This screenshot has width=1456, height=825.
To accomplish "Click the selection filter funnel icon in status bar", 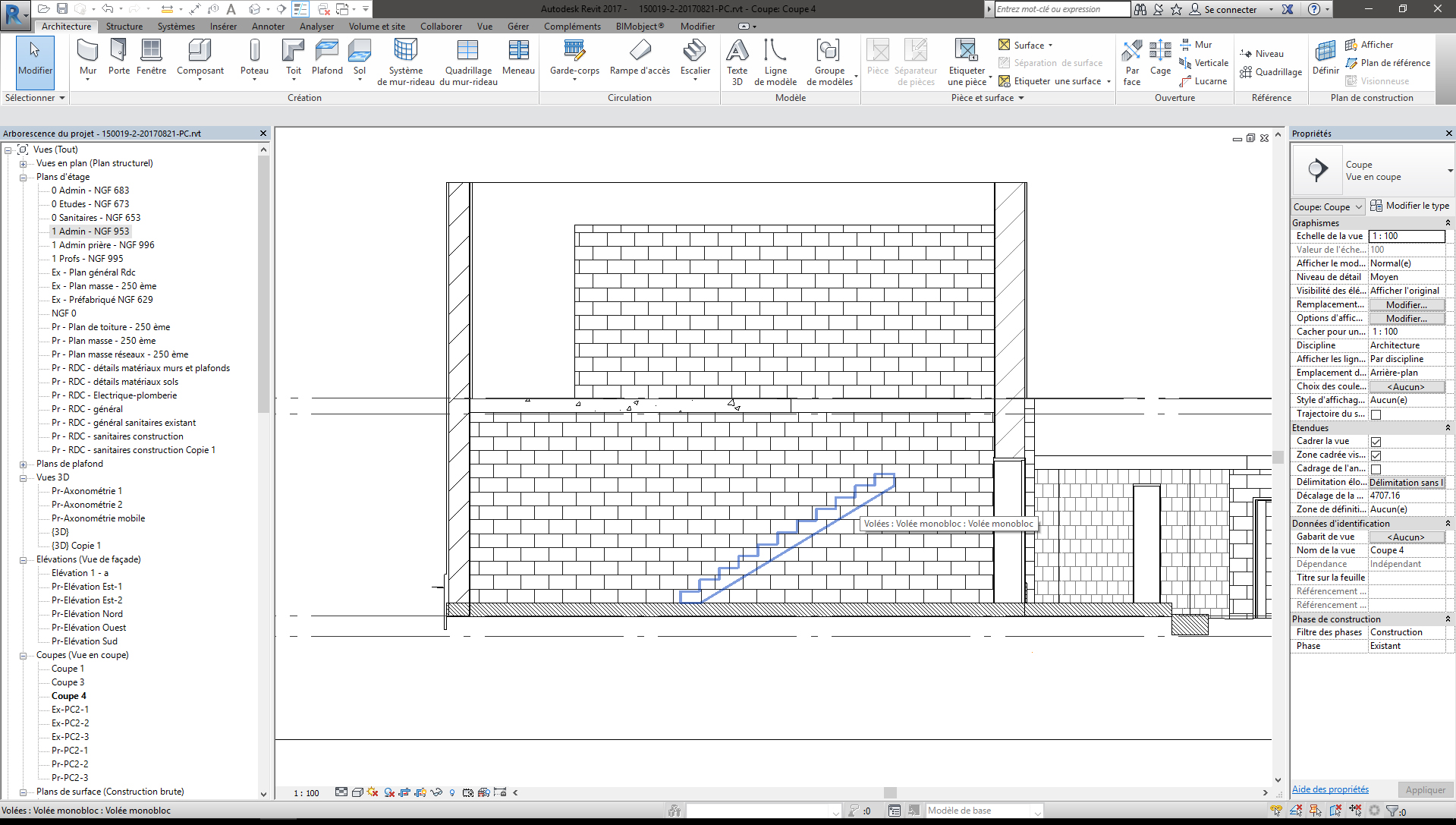I will pyautogui.click(x=1394, y=811).
